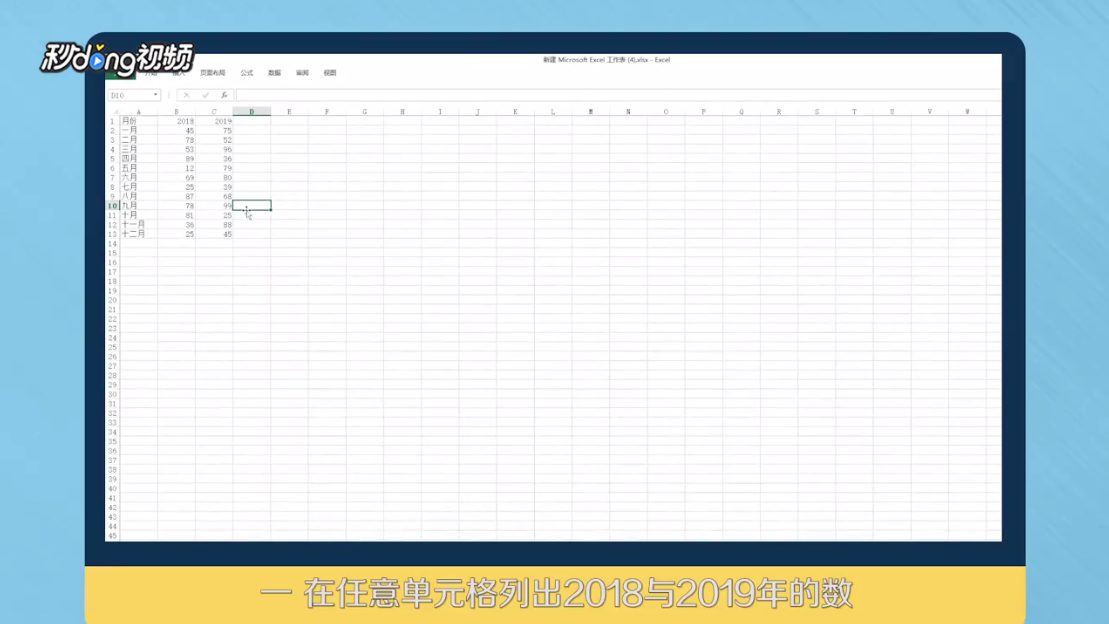Click 2019 value 79 in the 五月 row
Screen dimensions: 1109x624
coord(214,168)
